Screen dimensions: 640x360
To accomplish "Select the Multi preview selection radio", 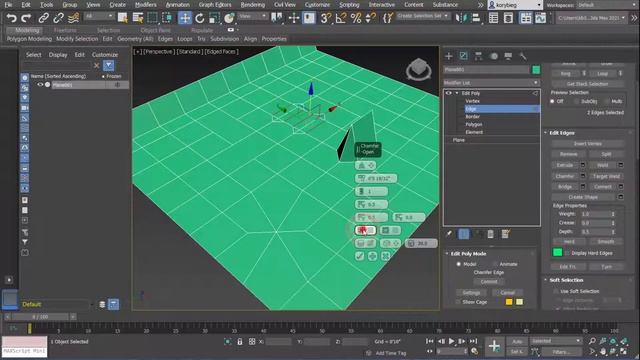I will click(x=606, y=101).
